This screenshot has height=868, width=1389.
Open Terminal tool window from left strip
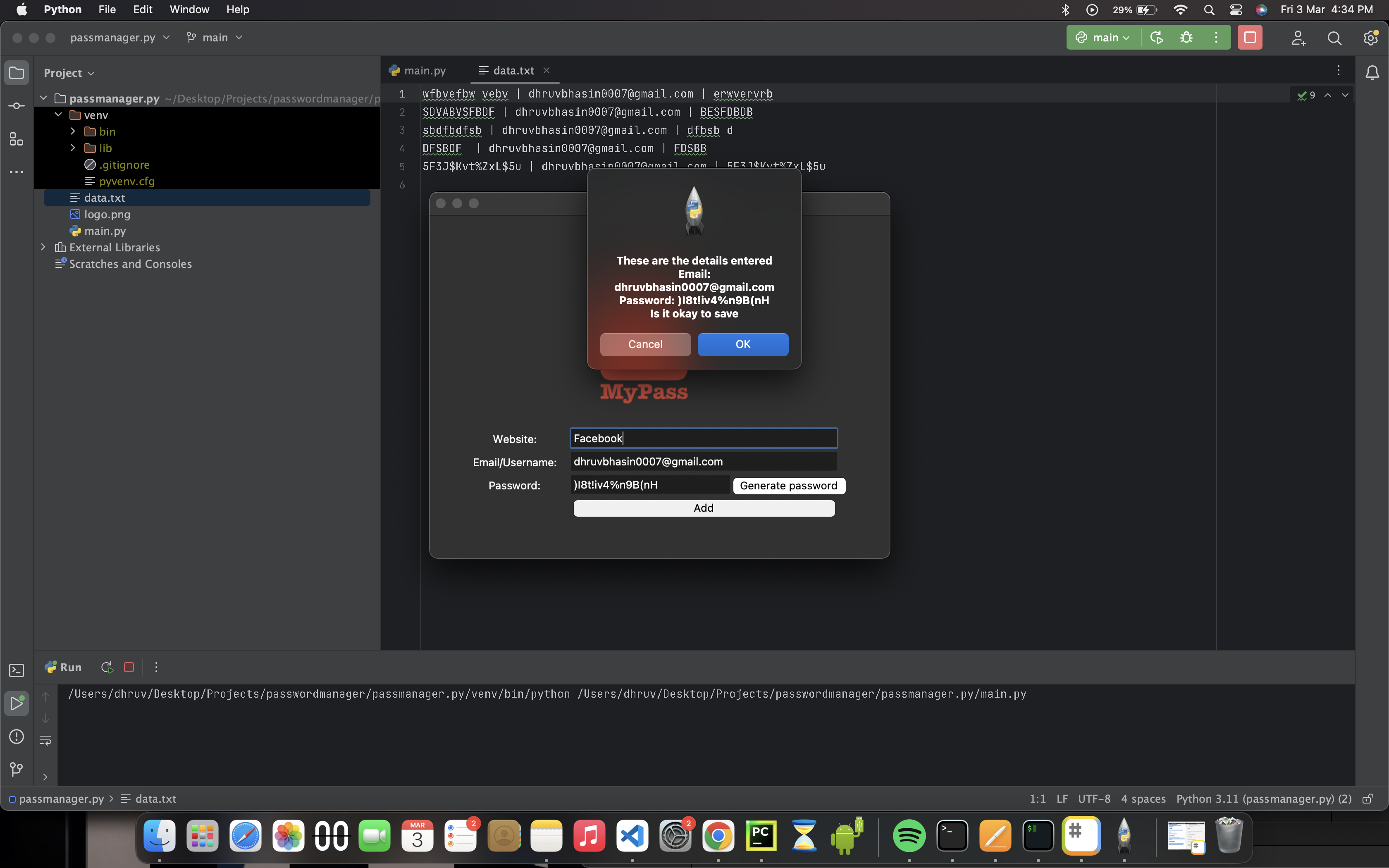coord(17,670)
